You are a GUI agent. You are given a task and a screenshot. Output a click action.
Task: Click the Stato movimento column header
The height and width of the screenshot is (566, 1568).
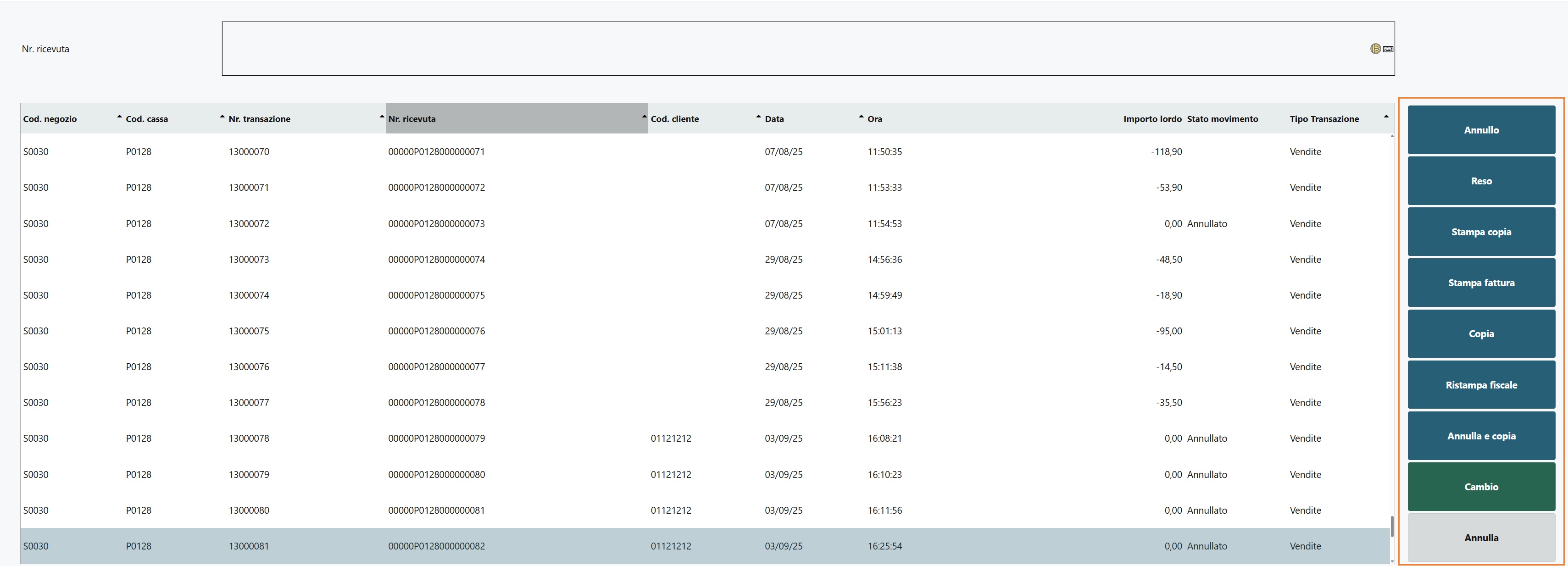[x=1222, y=119]
